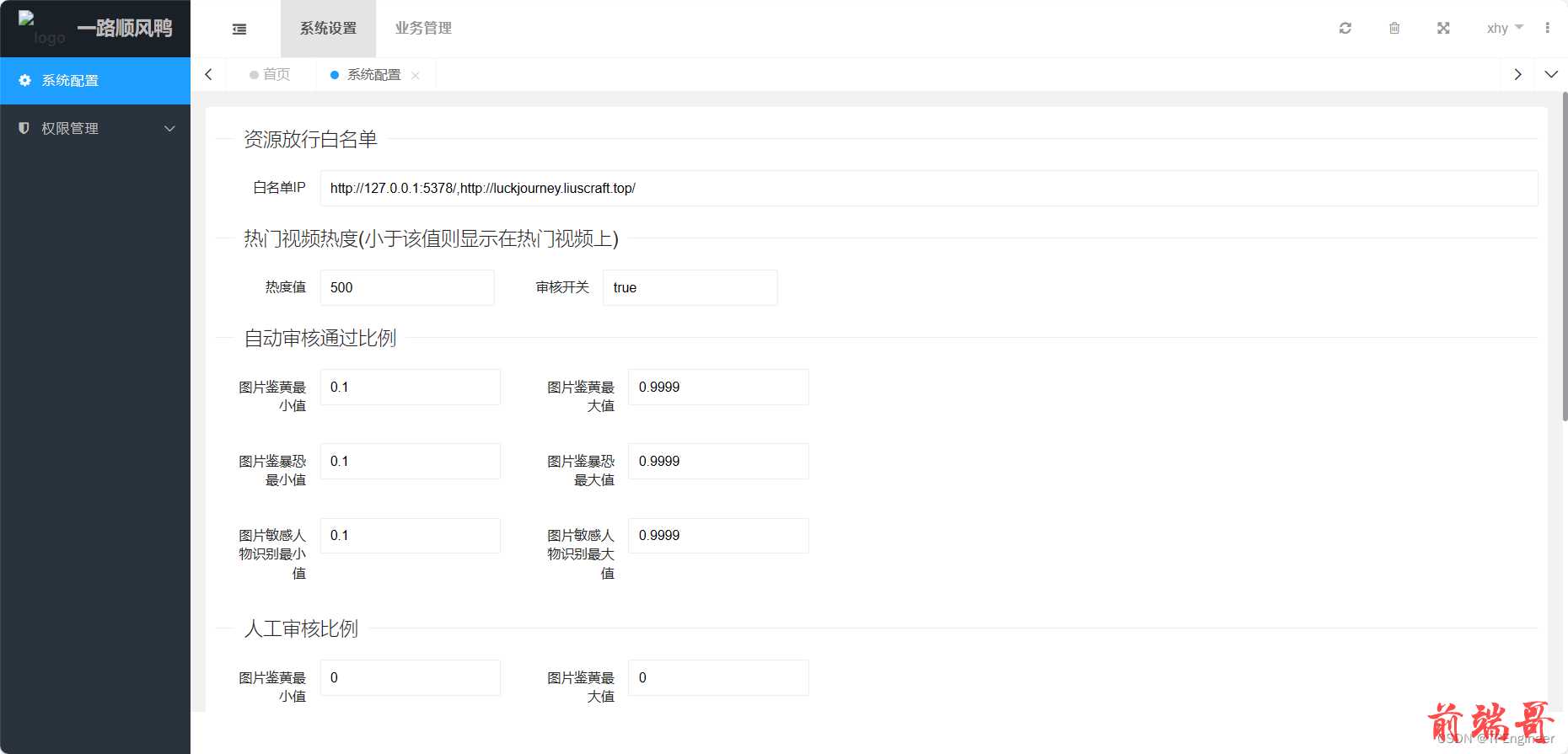The height and width of the screenshot is (754, 1568).
Task: Click the 一路顺风鸭 site title
Action: click(125, 28)
